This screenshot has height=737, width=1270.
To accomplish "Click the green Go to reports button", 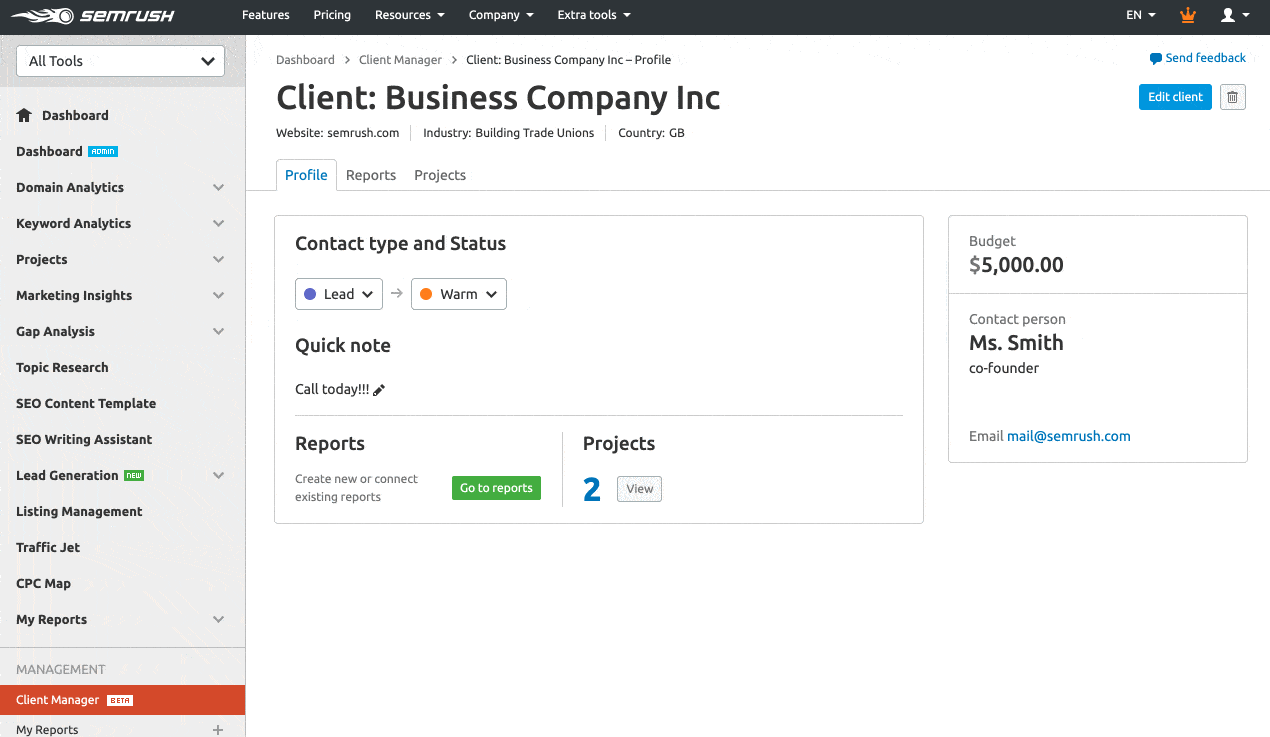I will (x=496, y=488).
